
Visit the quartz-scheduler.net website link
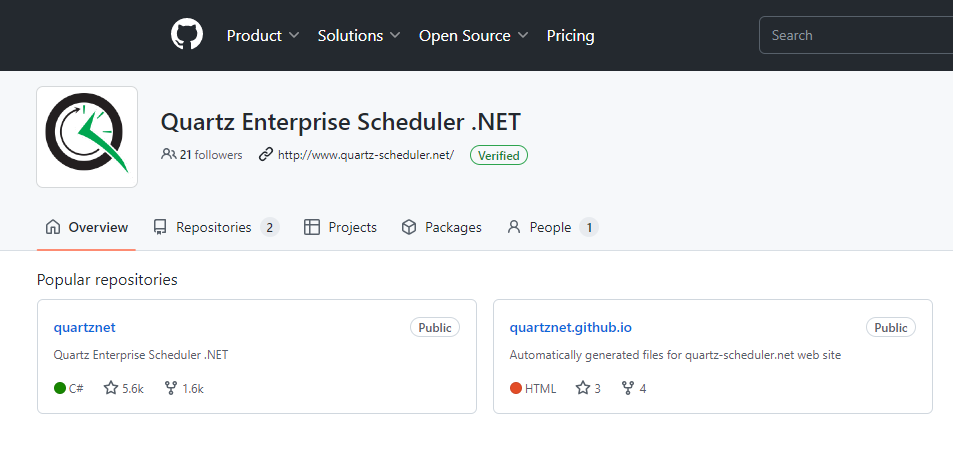365,155
